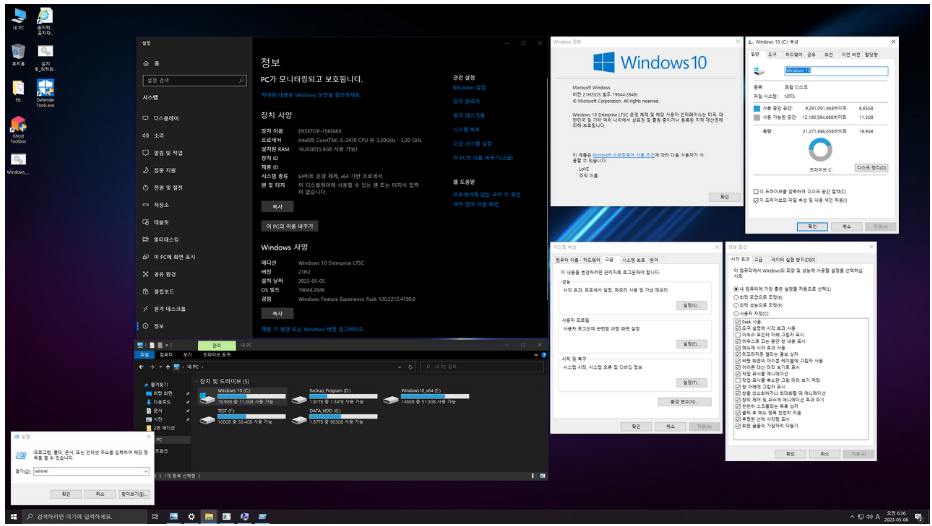Screen dimensions: 932x526
Task: Open the Explorer help question-mark icon
Action: click(543, 355)
